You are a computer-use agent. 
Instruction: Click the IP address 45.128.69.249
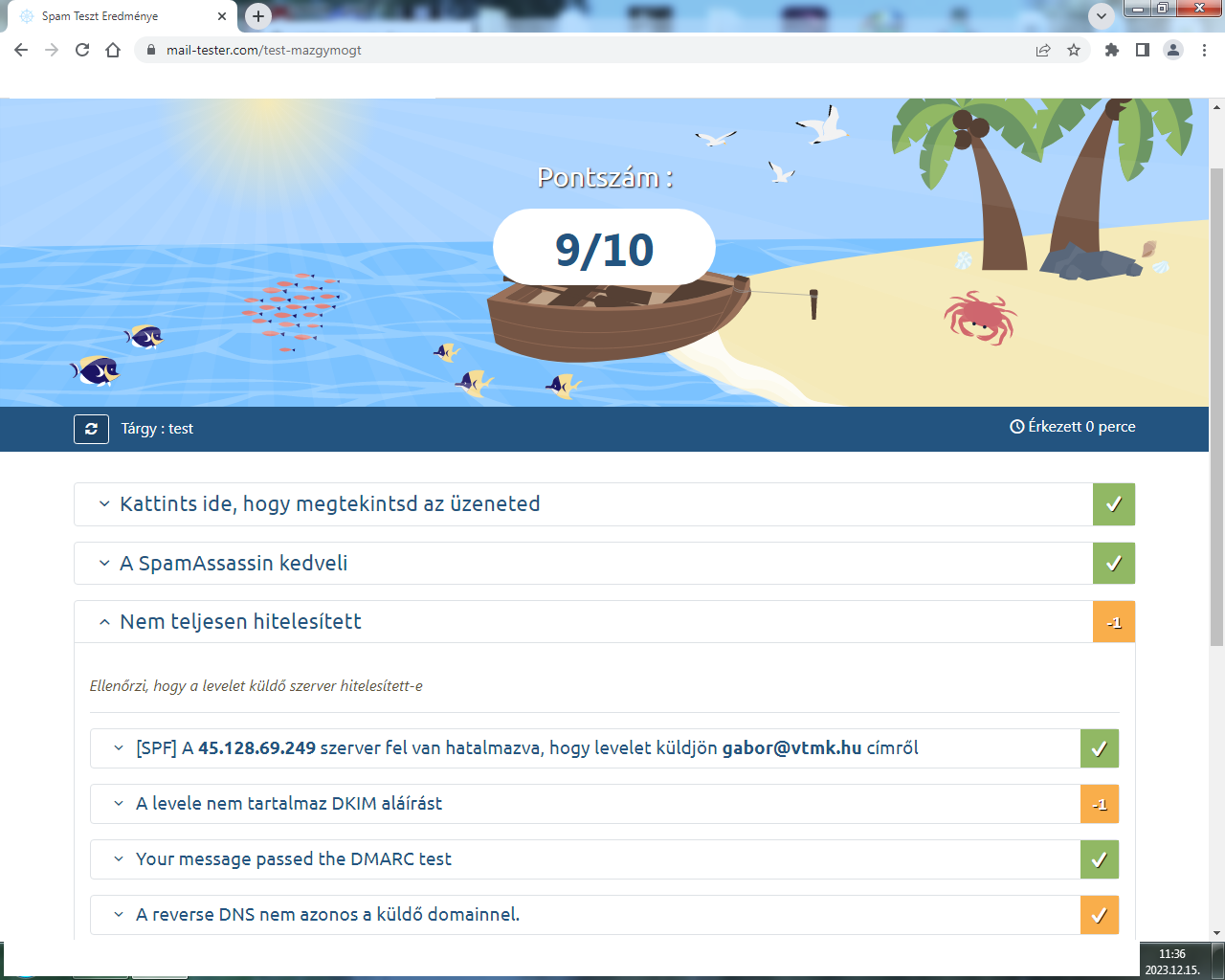[x=256, y=748]
